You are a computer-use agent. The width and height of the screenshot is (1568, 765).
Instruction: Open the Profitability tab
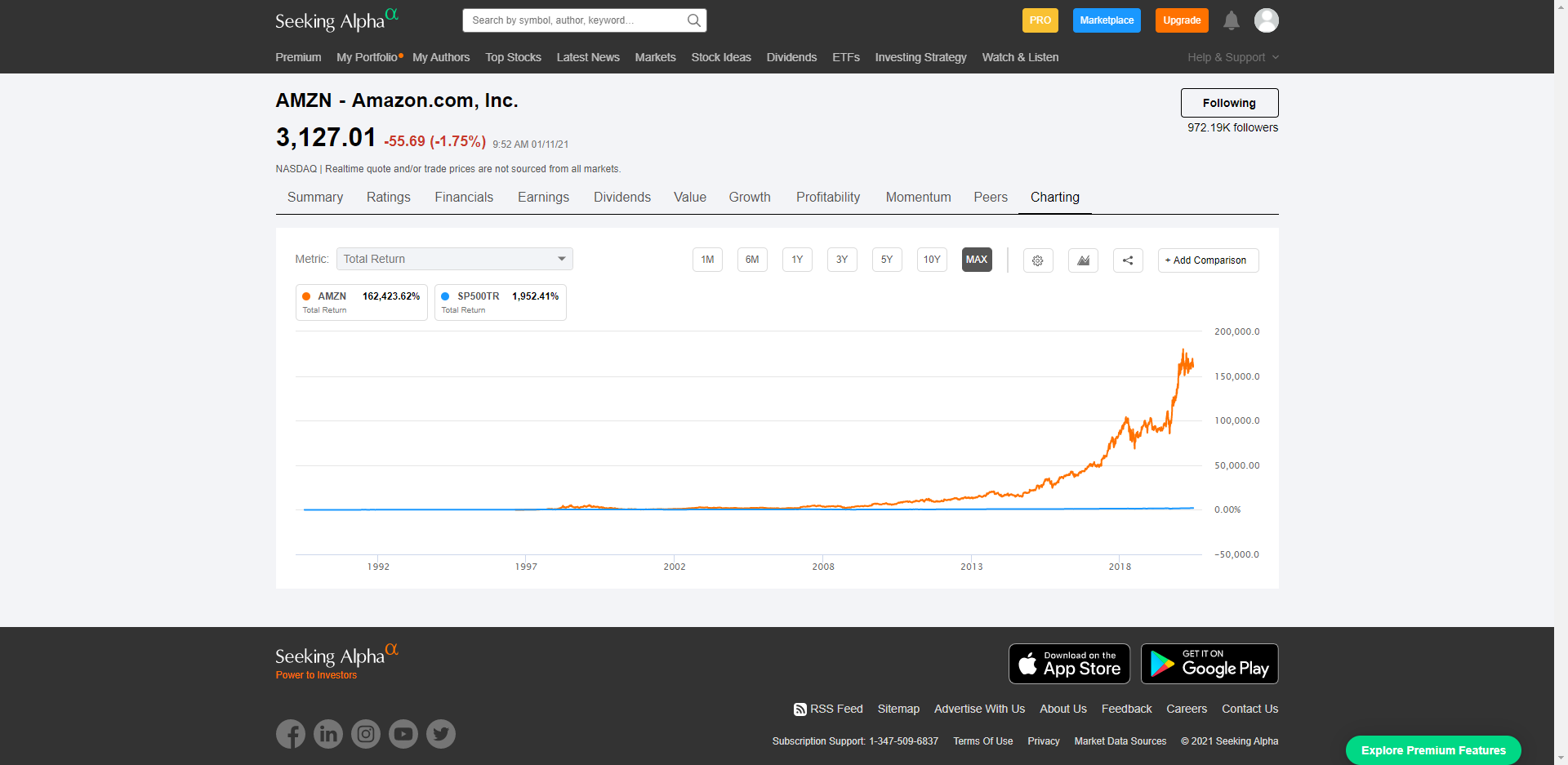[828, 198]
